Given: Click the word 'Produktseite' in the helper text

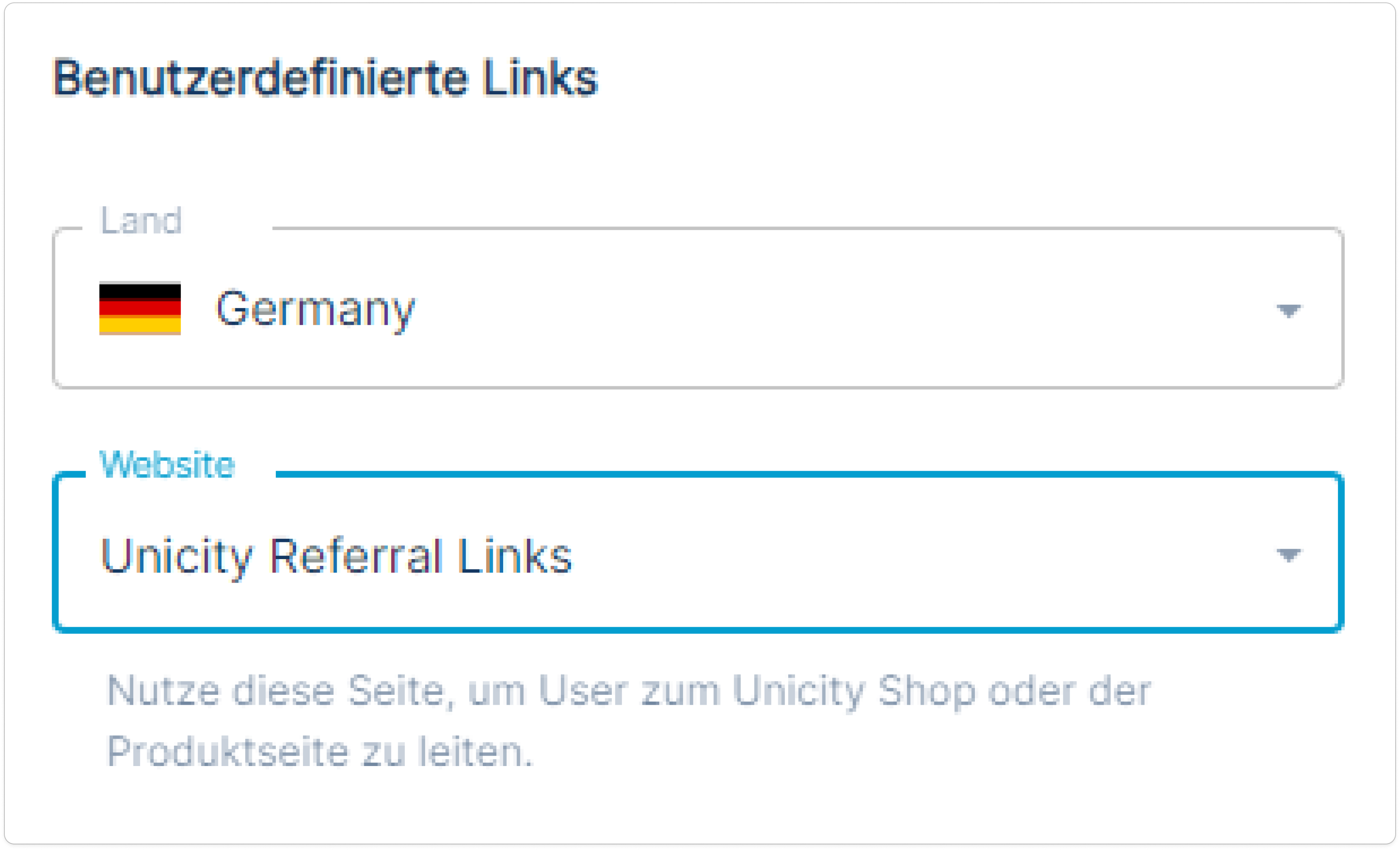Looking at the screenshot, I should (x=227, y=751).
